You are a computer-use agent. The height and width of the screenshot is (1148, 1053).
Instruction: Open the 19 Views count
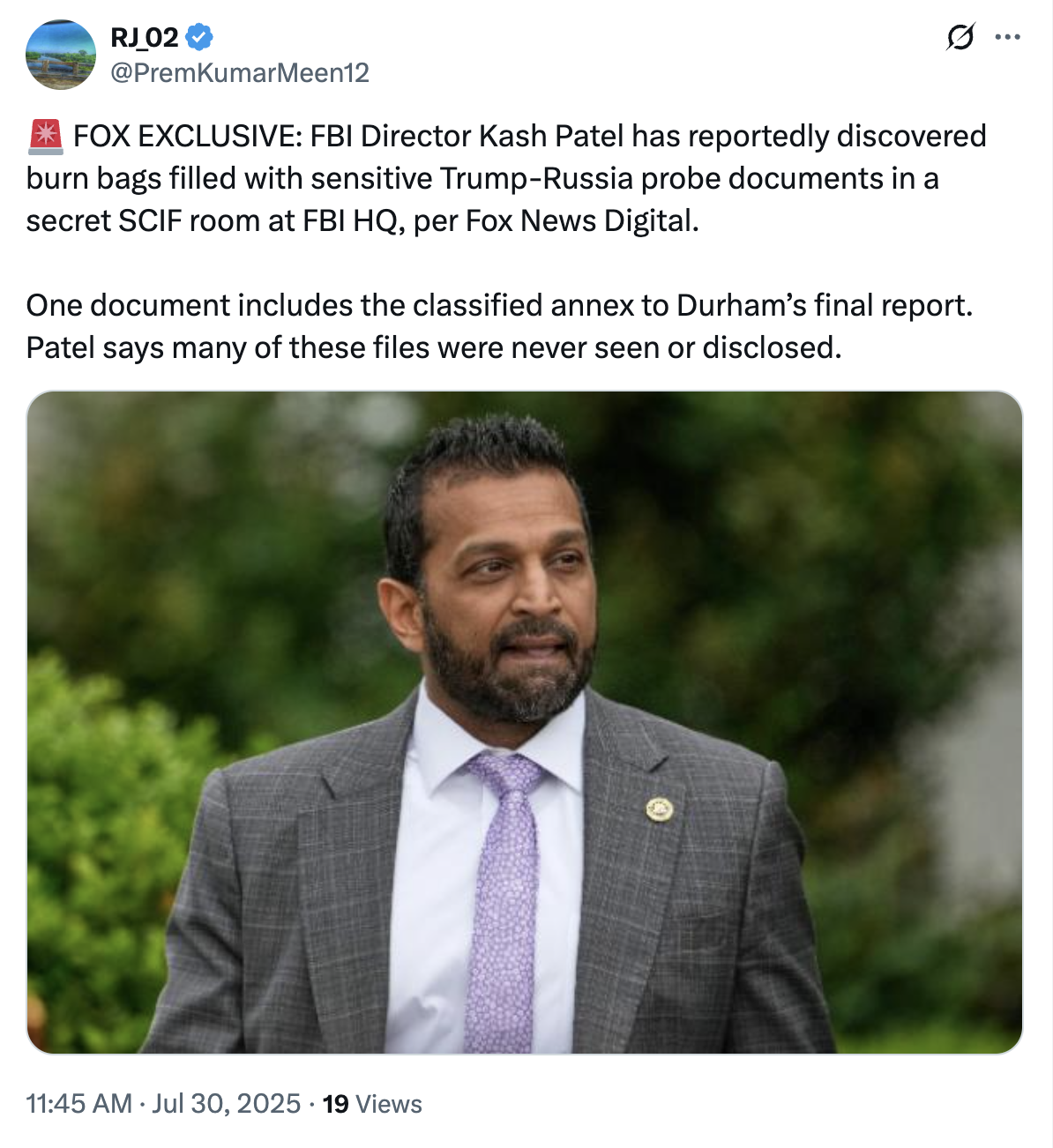coord(372,1104)
